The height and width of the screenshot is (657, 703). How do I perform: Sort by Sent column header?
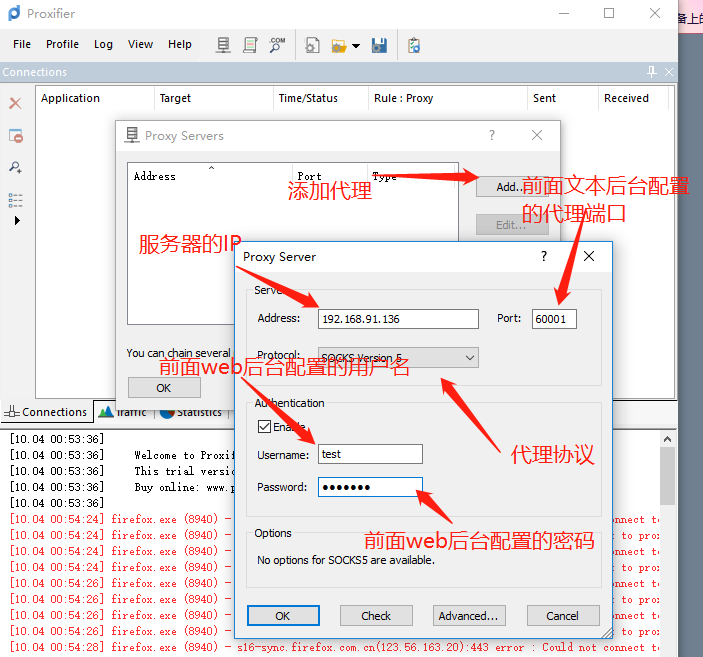pyautogui.click(x=563, y=98)
